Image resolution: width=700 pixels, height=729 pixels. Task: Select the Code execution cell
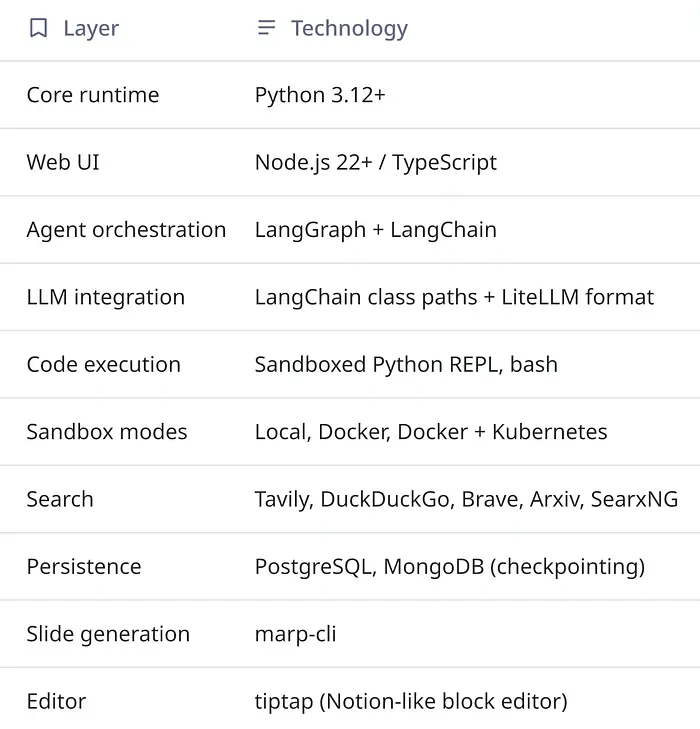104,365
